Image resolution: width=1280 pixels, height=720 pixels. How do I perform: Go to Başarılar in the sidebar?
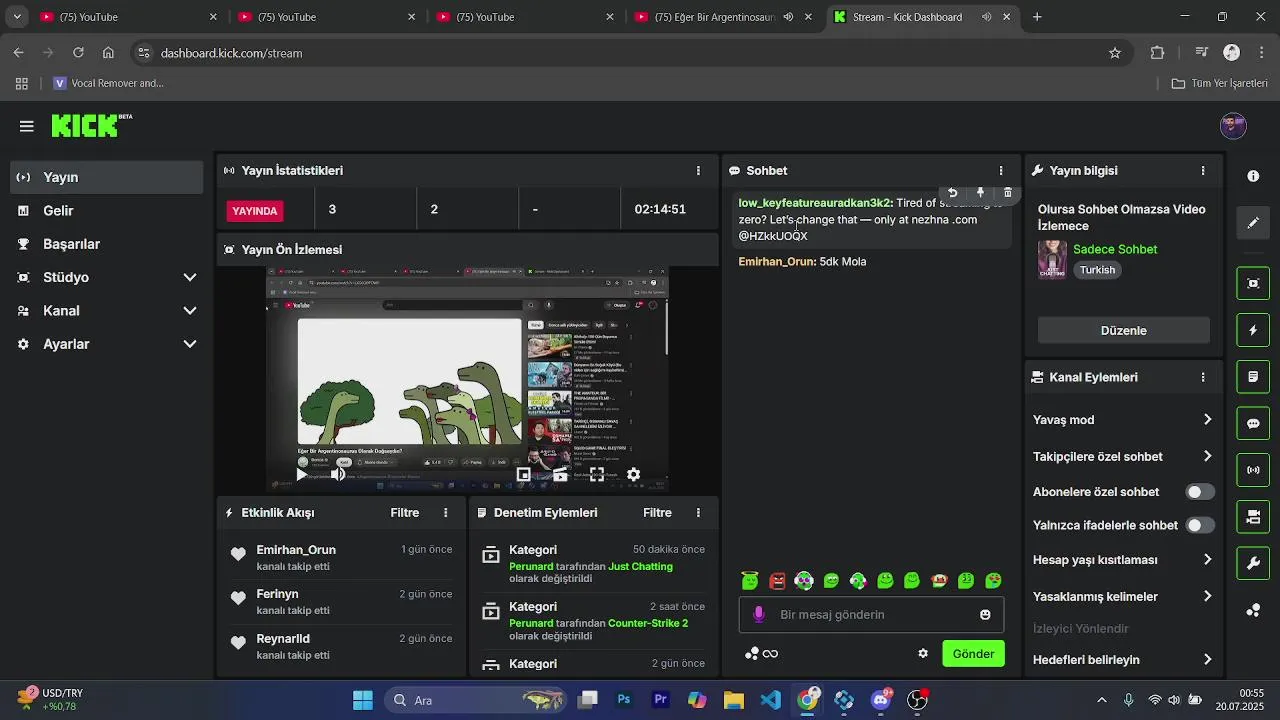click(107, 244)
